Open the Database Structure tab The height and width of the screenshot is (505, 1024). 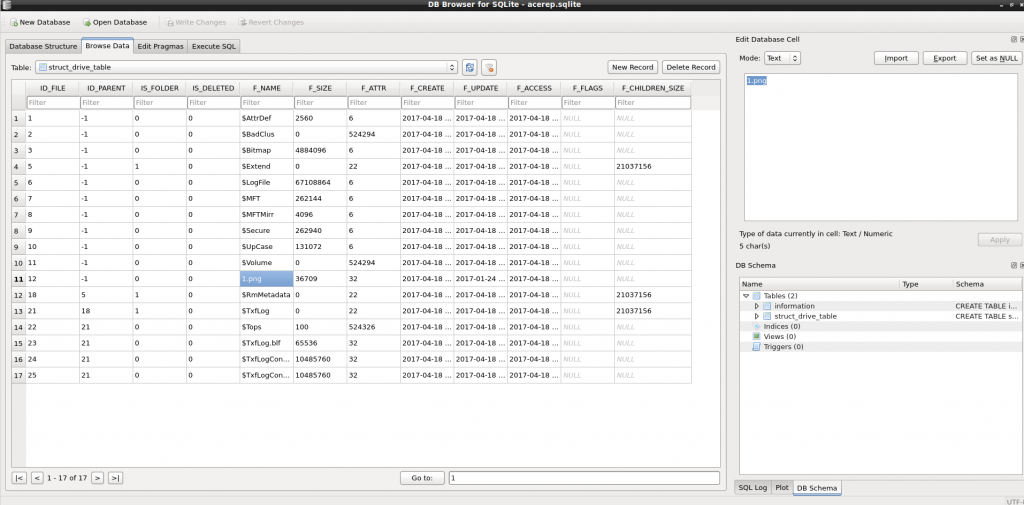[43, 46]
